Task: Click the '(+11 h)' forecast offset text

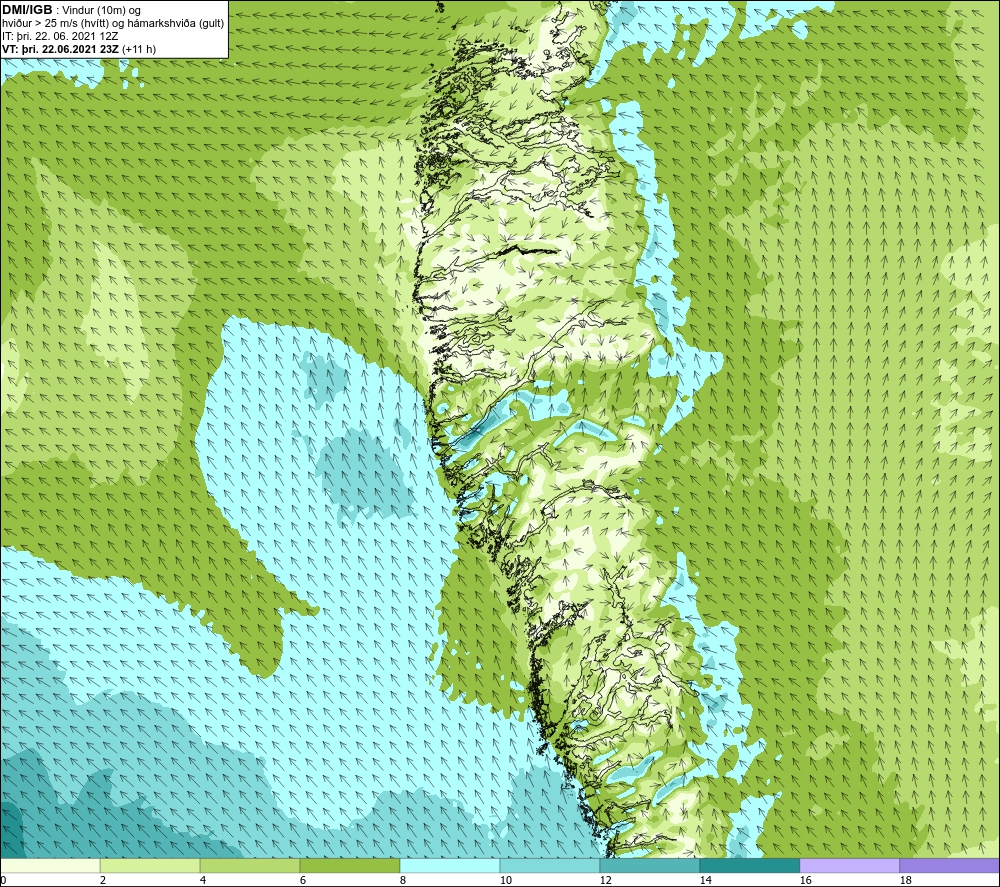Action: [x=138, y=49]
